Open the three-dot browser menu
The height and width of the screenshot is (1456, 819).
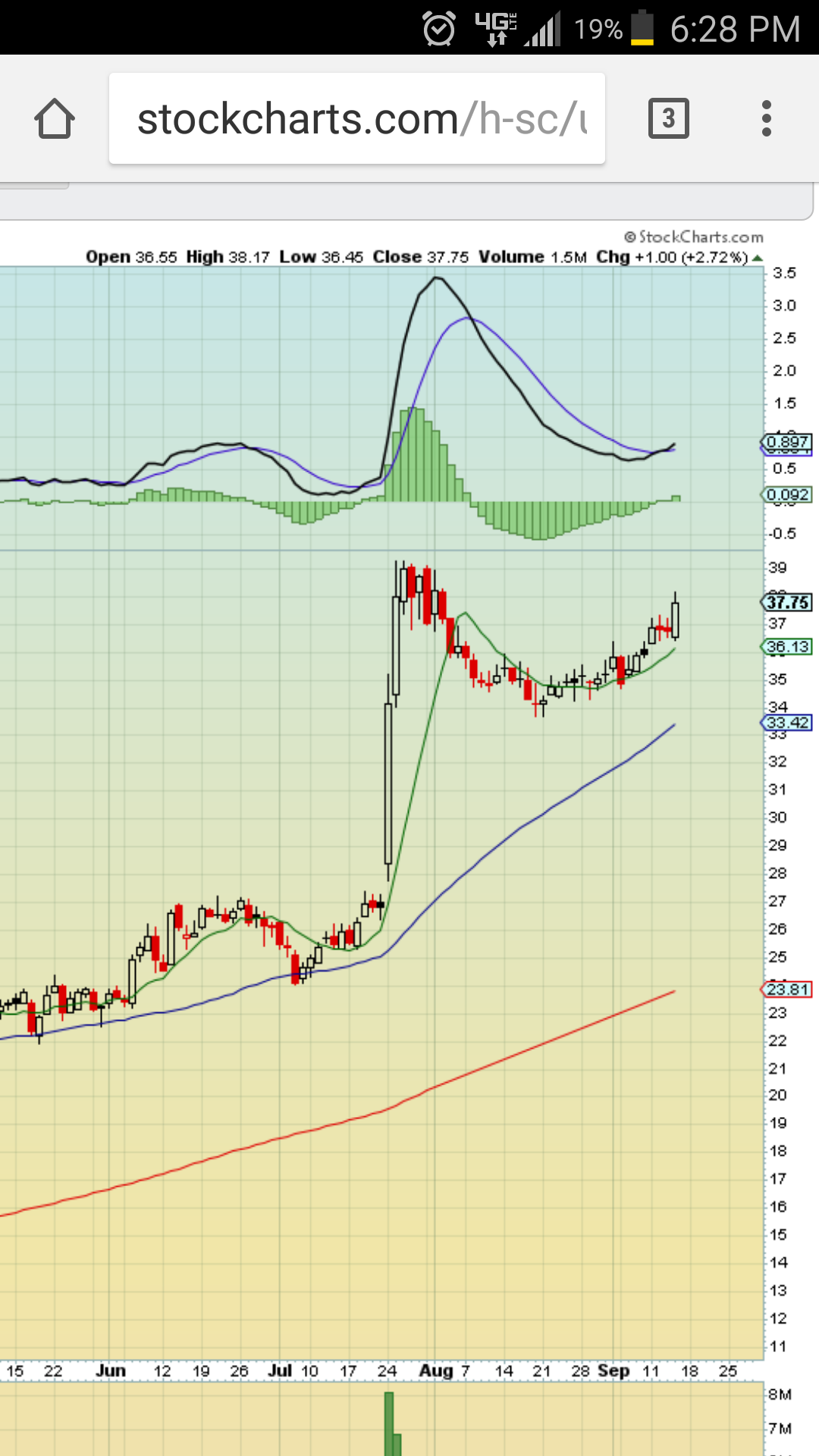tap(766, 119)
